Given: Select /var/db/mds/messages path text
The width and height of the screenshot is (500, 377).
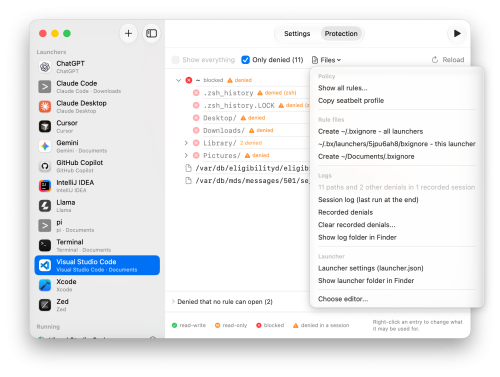Looking at the screenshot, I should click(x=252, y=181).
